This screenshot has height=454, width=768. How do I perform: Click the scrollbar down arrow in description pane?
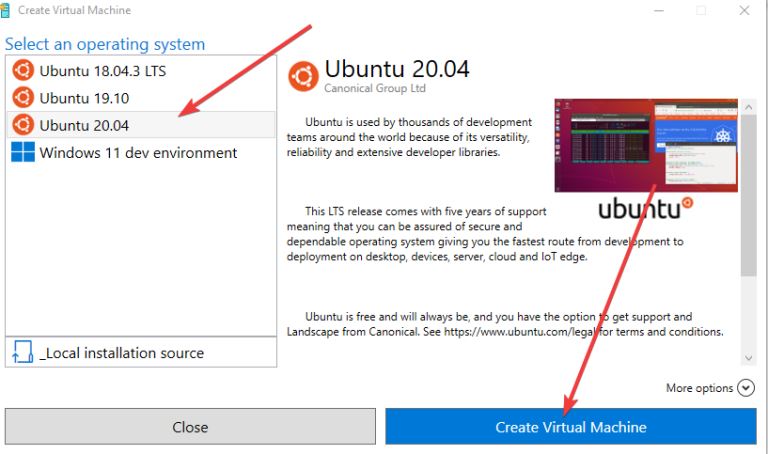748,358
